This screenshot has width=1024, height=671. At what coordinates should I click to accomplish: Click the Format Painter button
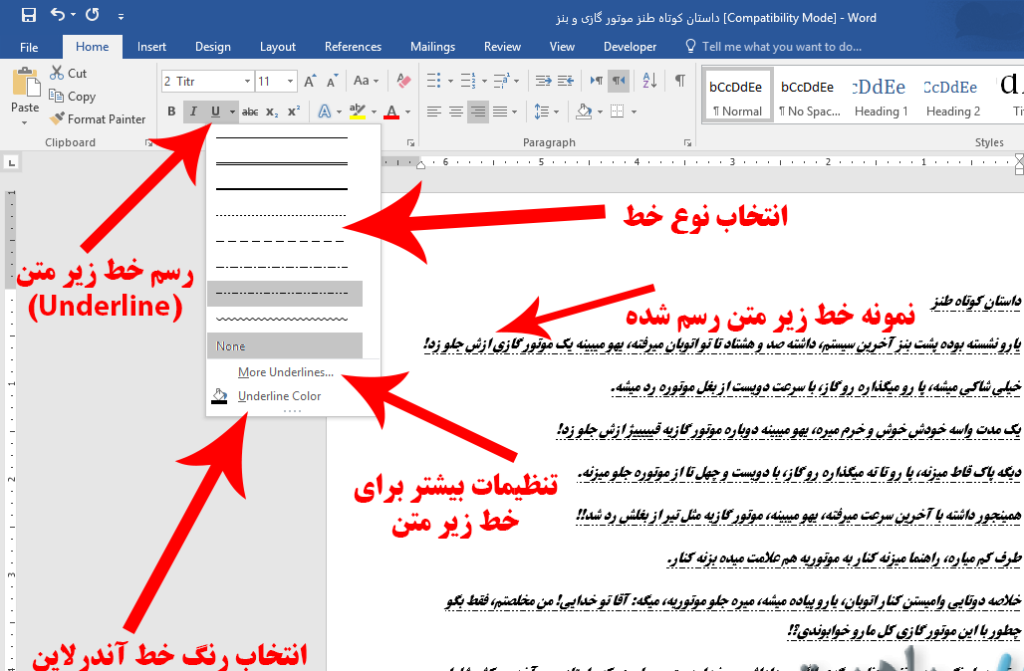pyautogui.click(x=98, y=119)
